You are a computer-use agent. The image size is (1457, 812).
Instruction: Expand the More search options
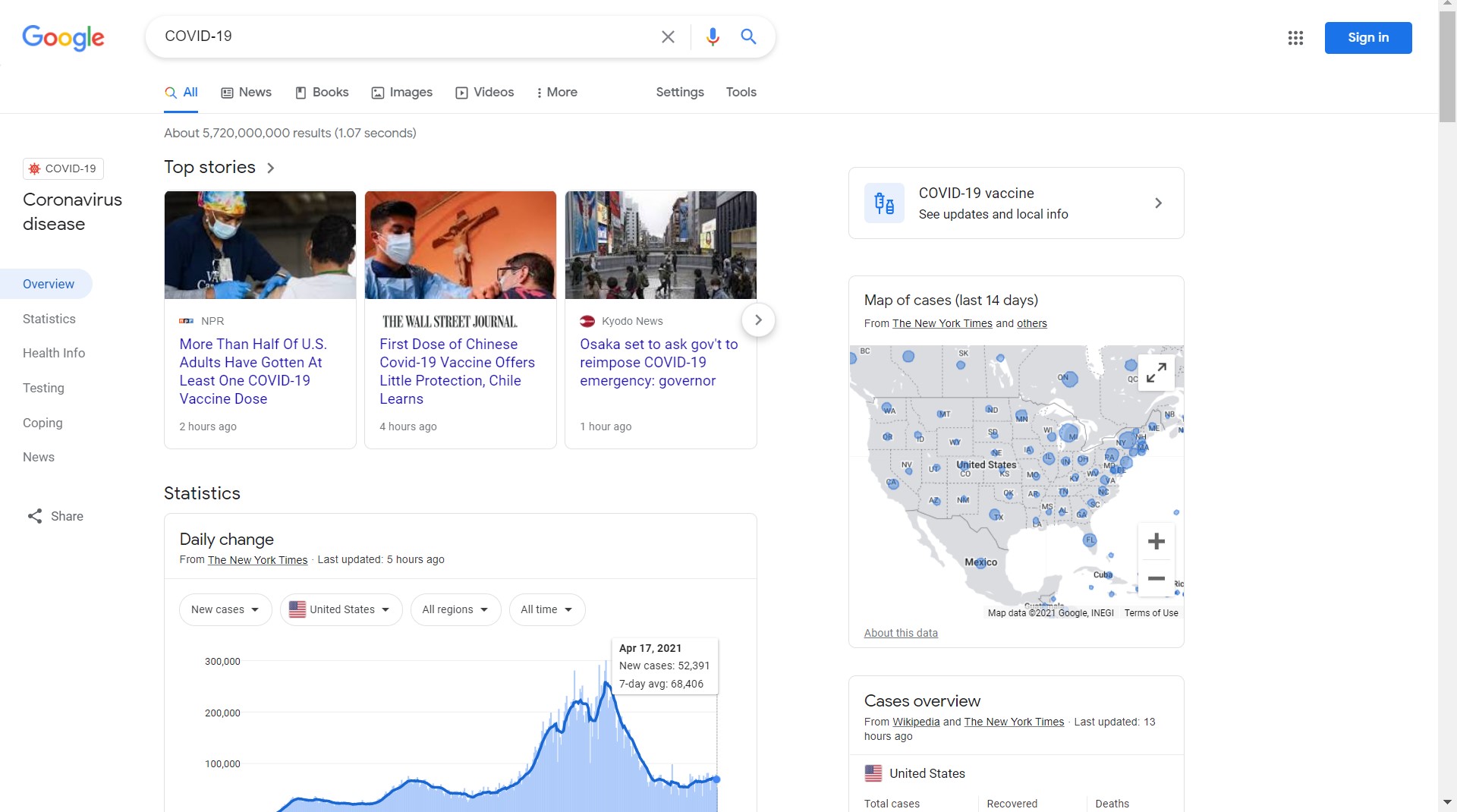coord(556,93)
